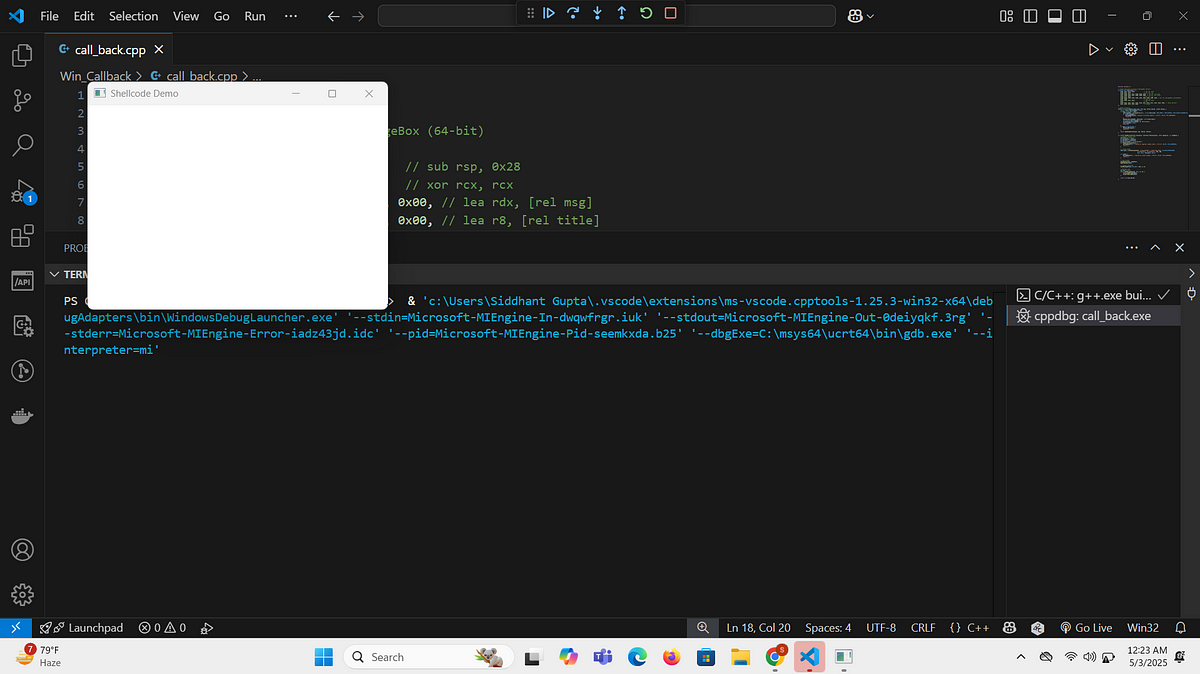Click the code minimap preview
Viewport: 1200px width, 674px height.
coord(1145,133)
